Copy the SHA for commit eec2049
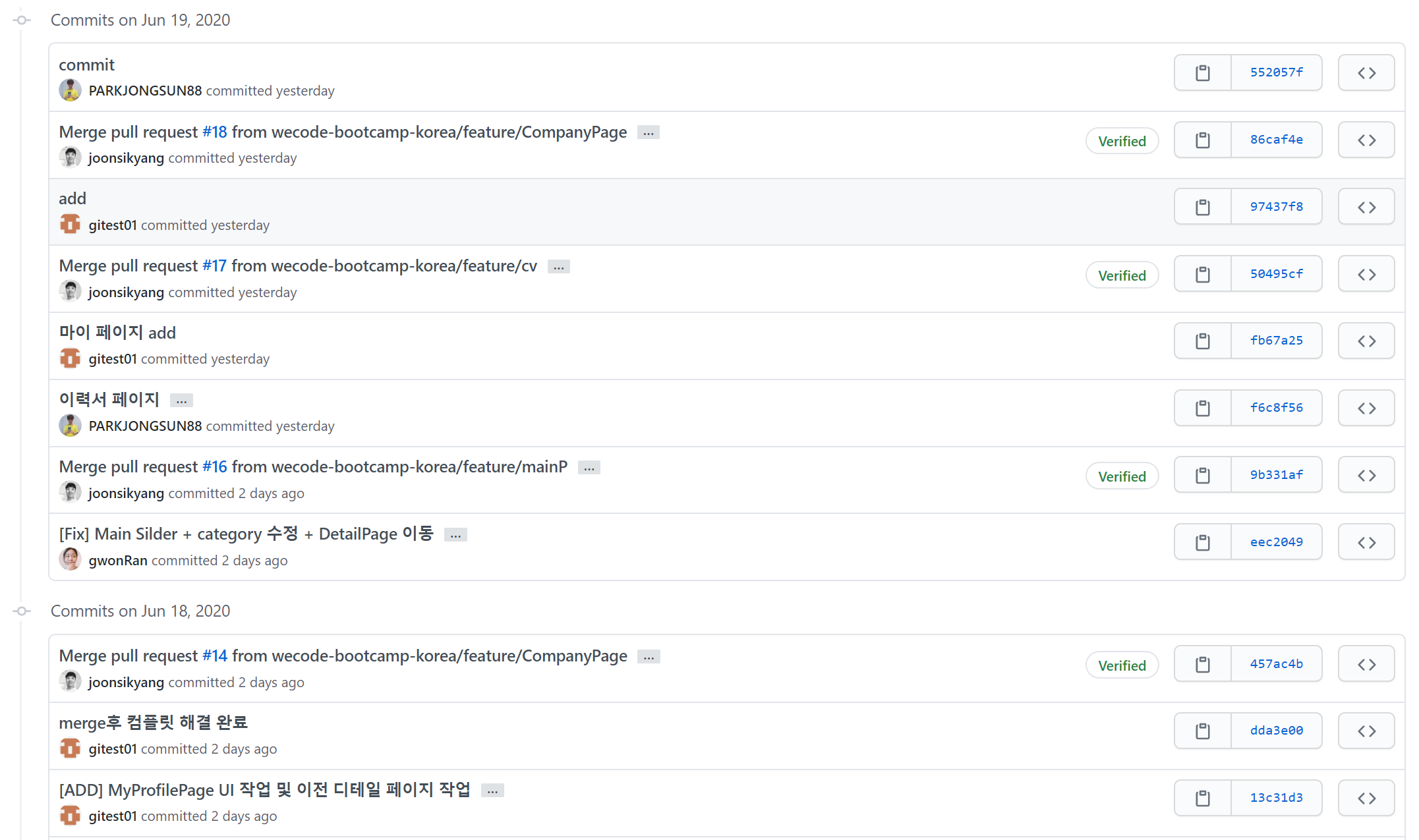This screenshot has height=840, width=1419. (1202, 541)
